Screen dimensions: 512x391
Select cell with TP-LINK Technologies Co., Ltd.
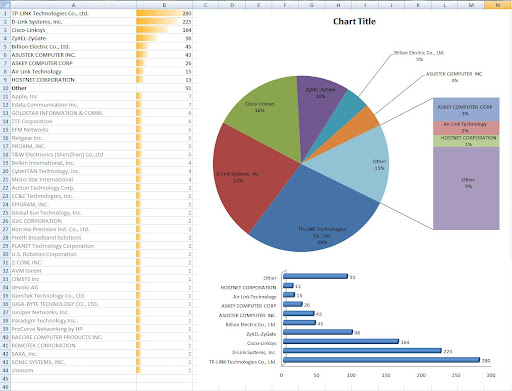[73, 13]
